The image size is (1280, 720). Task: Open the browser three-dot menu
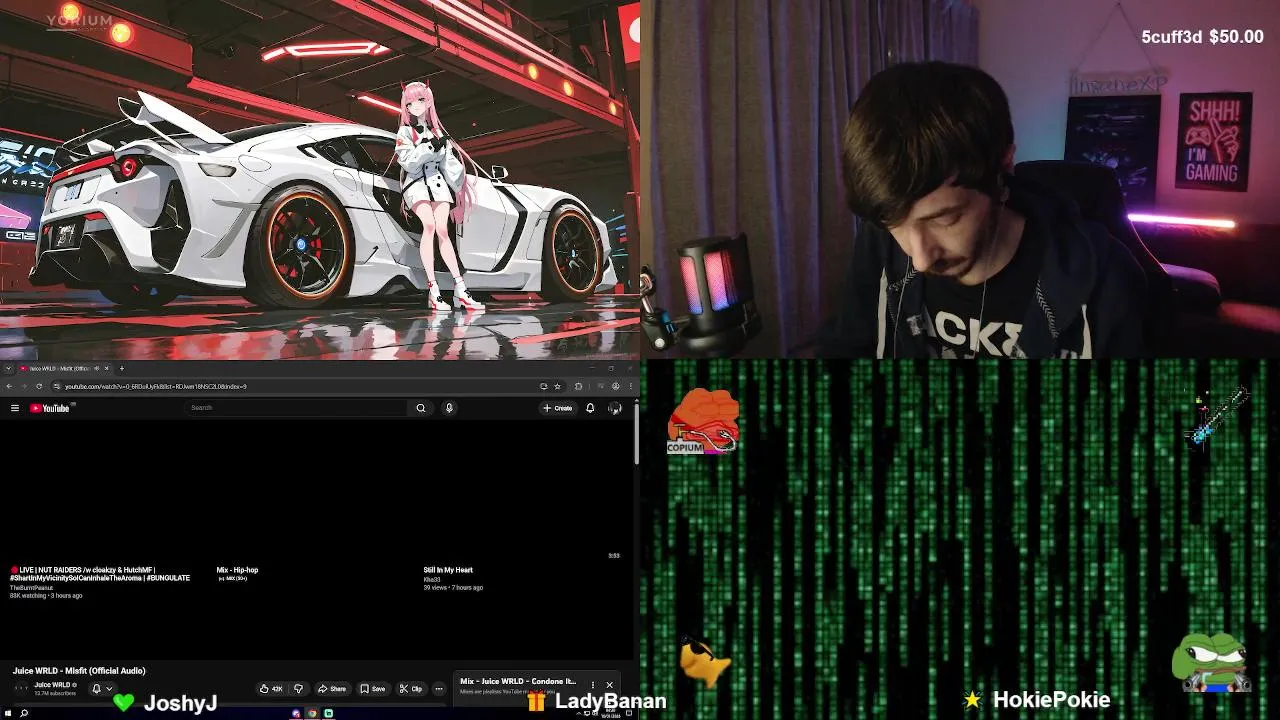pos(630,386)
